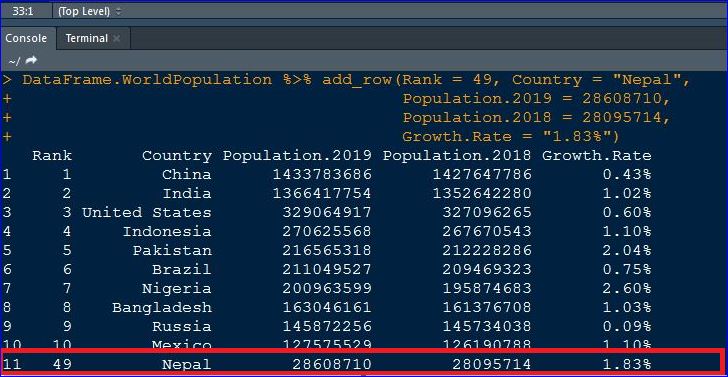The width and height of the screenshot is (728, 377).
Task: Click the United States country cell
Action: [x=147, y=213]
